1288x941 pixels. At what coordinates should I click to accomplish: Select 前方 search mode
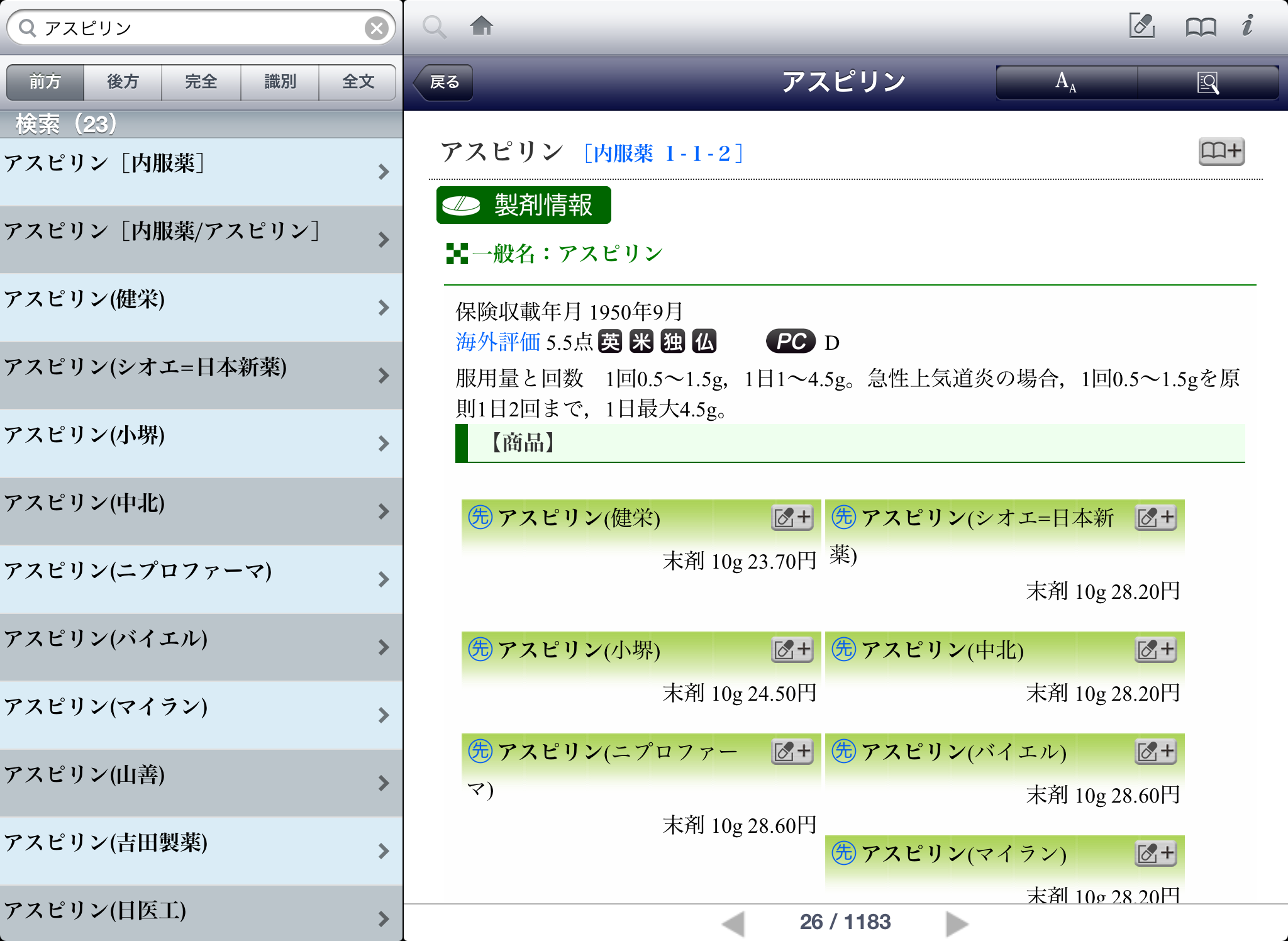tap(45, 82)
